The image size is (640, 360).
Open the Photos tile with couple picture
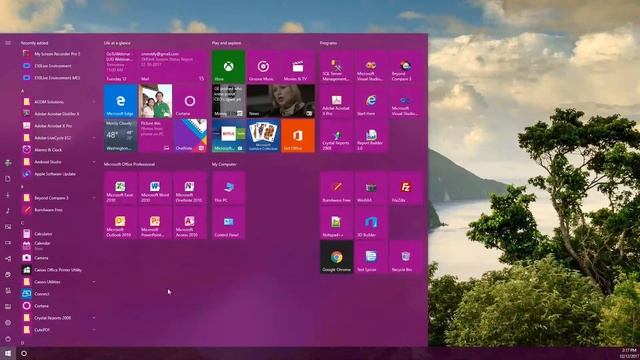155,101
